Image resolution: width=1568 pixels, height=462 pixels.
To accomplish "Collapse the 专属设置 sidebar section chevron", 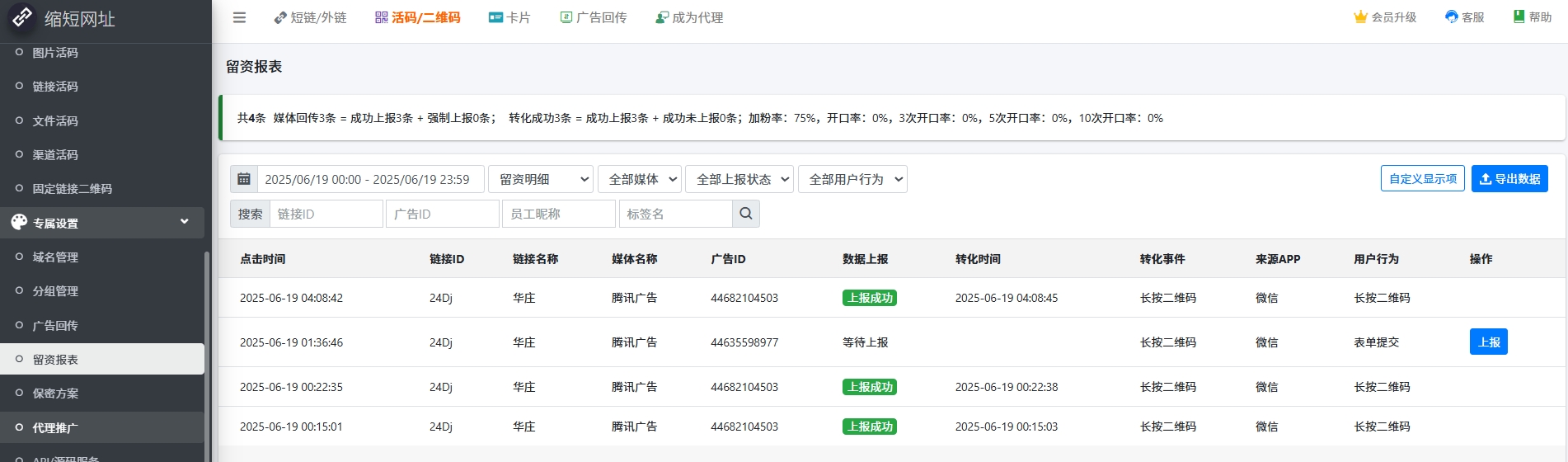I will (185, 222).
